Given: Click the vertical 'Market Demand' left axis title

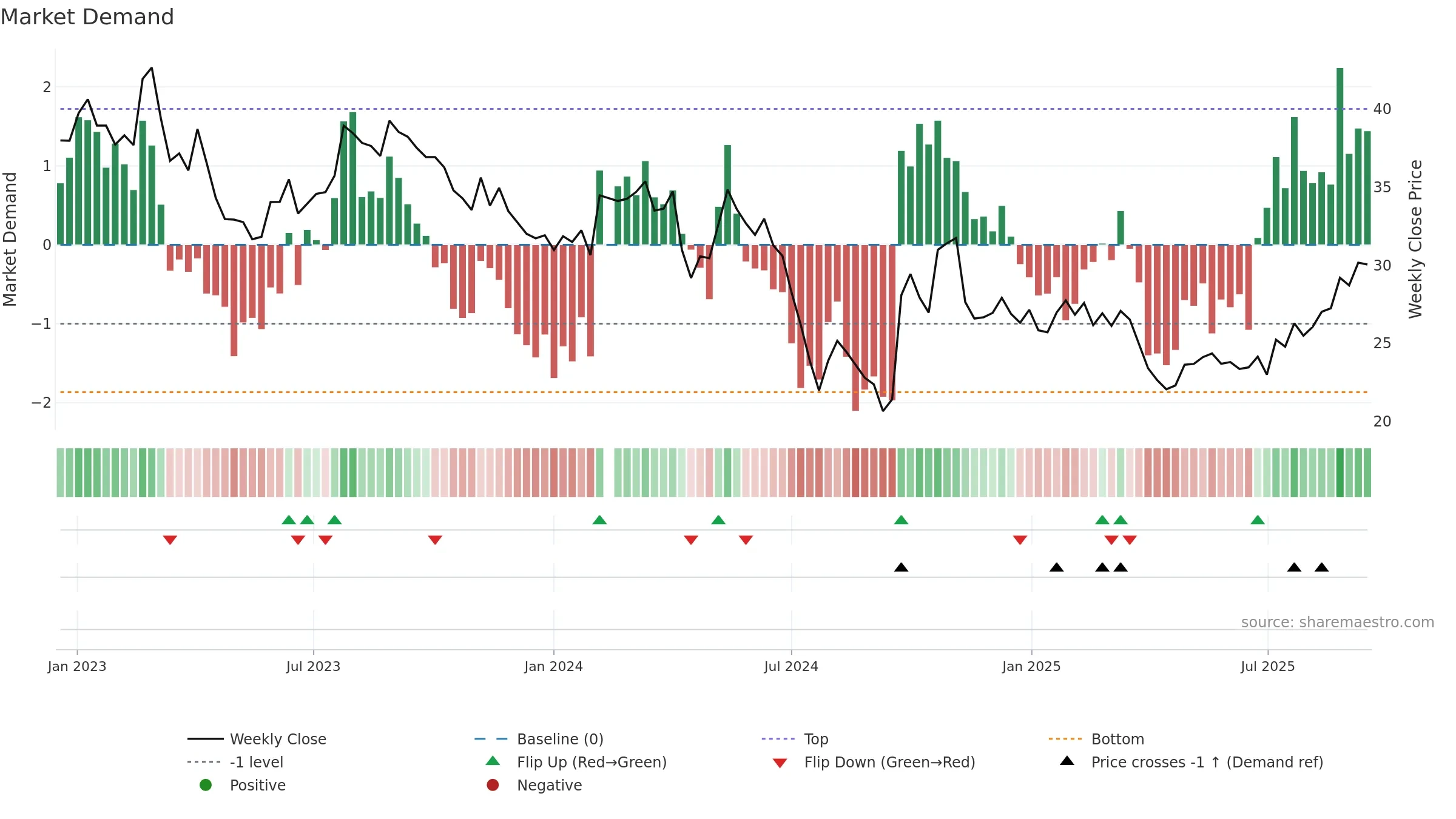Looking at the screenshot, I should 10,239.
